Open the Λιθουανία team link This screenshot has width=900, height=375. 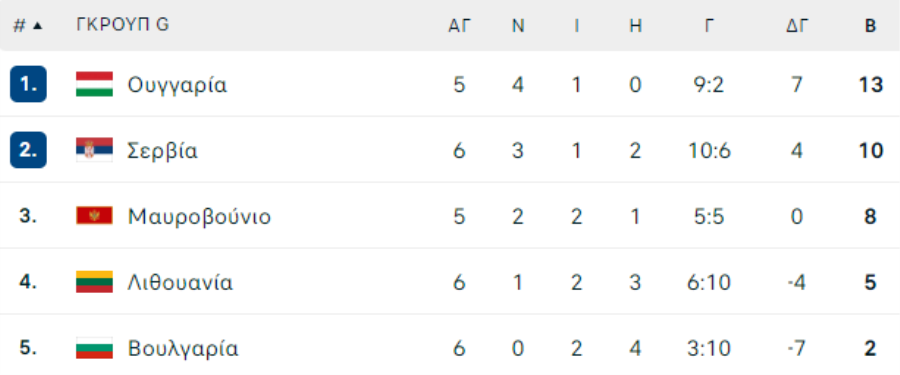[180, 283]
